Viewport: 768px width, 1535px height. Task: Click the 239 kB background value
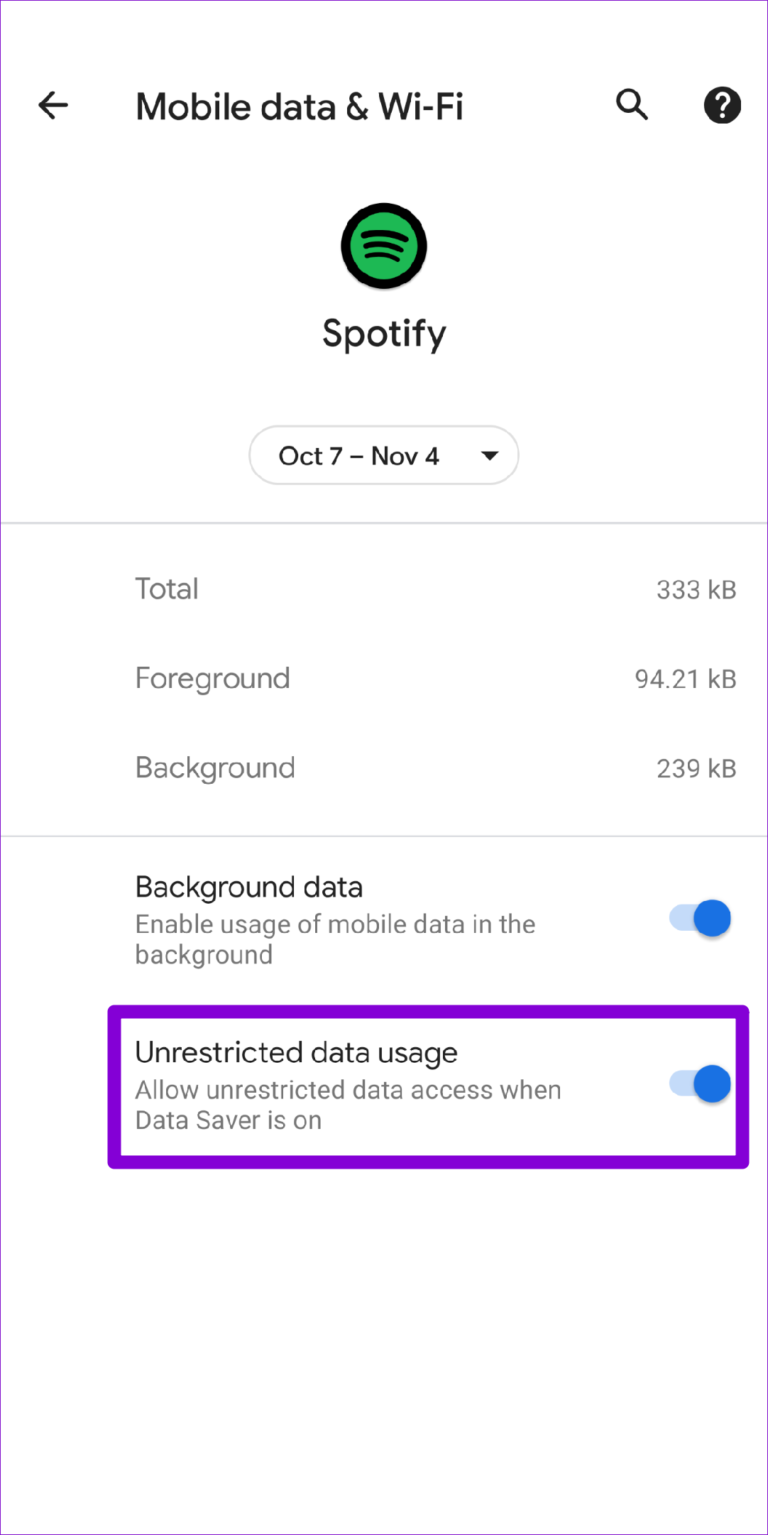(x=696, y=768)
